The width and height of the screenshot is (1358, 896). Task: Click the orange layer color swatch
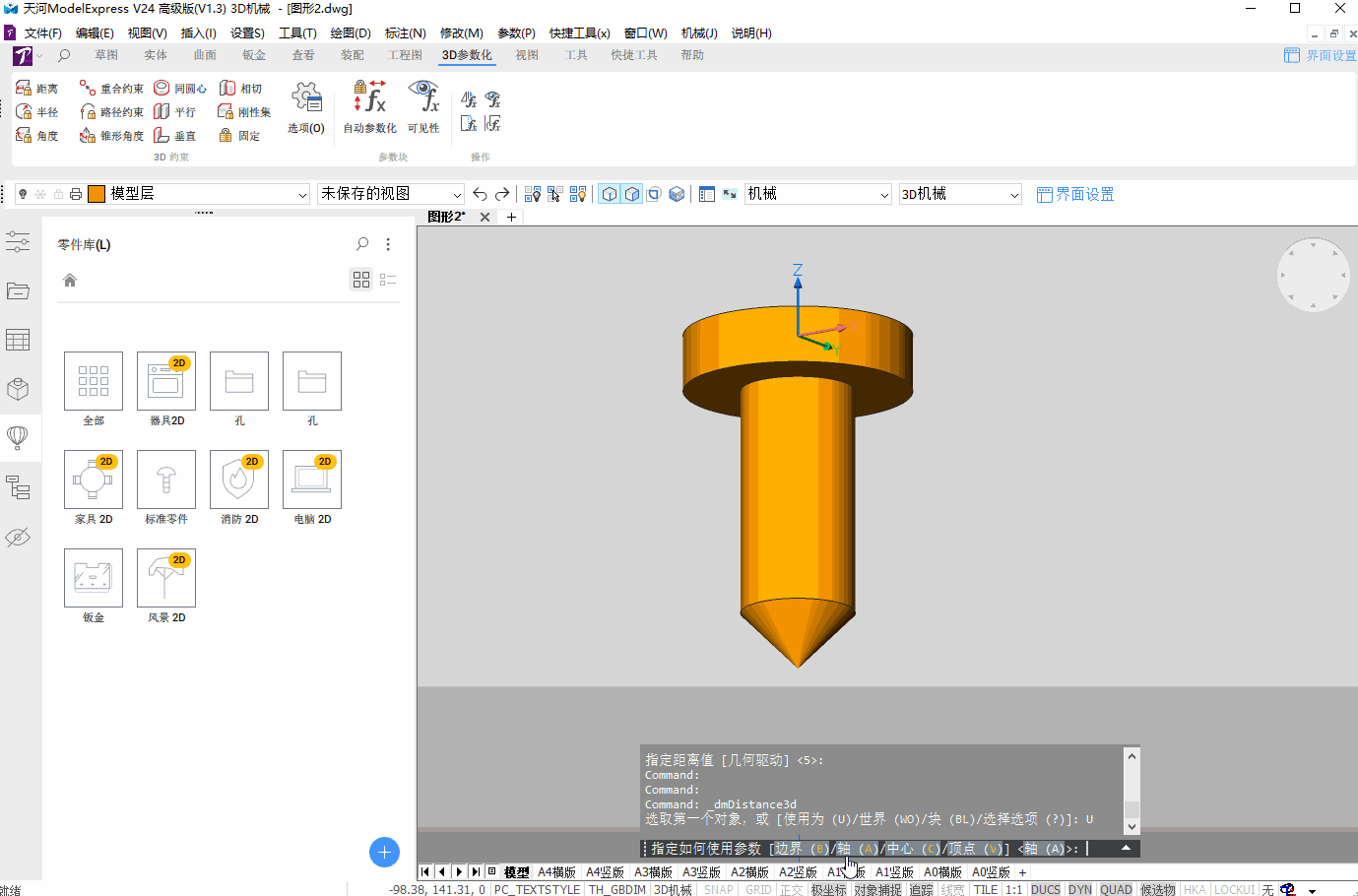tap(97, 194)
